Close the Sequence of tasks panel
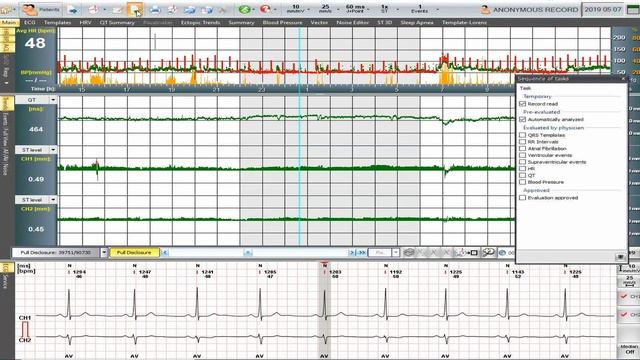 point(623,78)
